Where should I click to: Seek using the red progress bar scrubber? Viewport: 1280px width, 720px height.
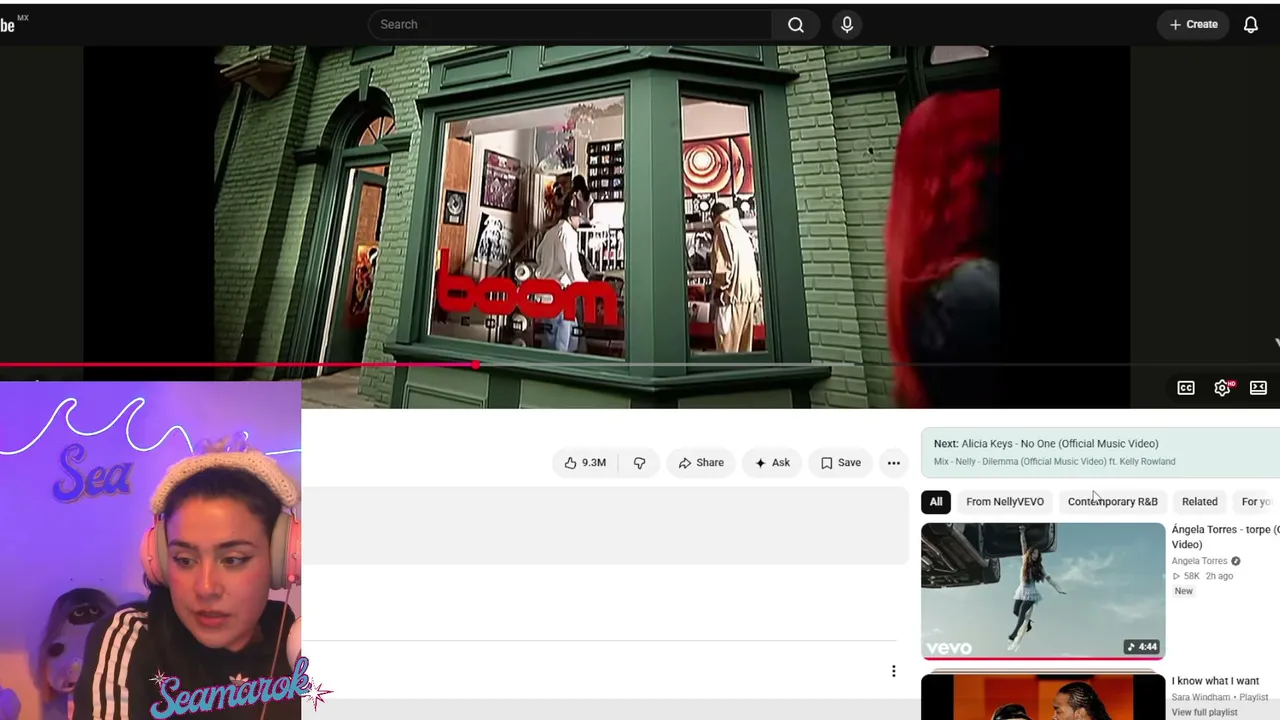475,365
